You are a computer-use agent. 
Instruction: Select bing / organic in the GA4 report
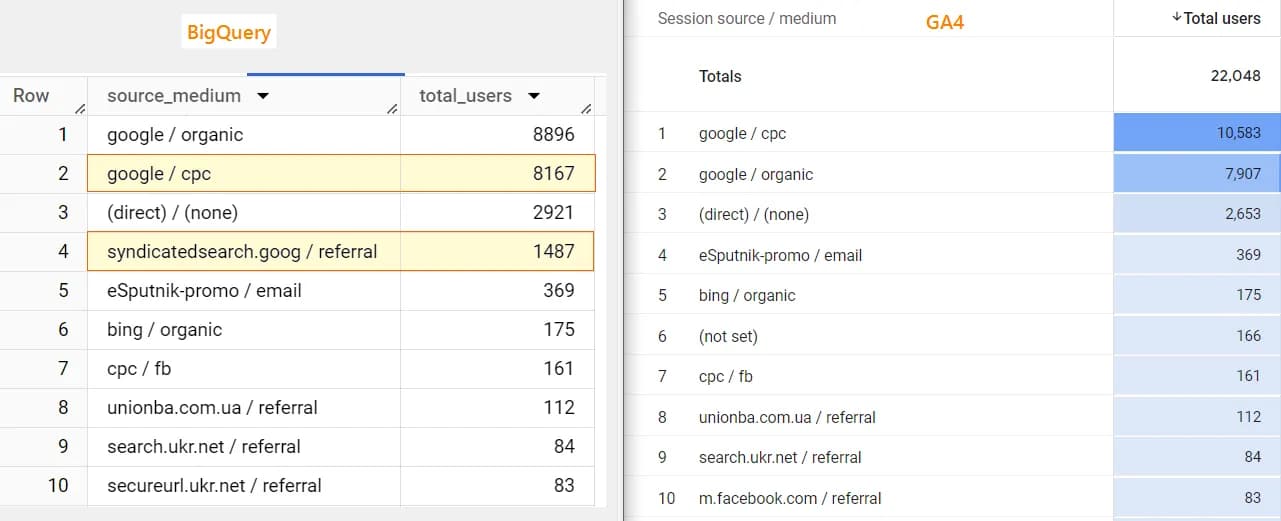(x=747, y=295)
